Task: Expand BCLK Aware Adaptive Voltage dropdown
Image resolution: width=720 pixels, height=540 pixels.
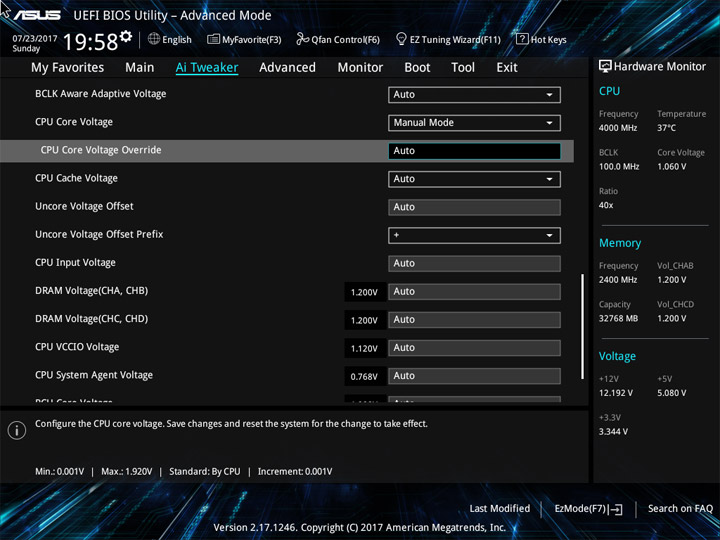Action: tap(474, 95)
